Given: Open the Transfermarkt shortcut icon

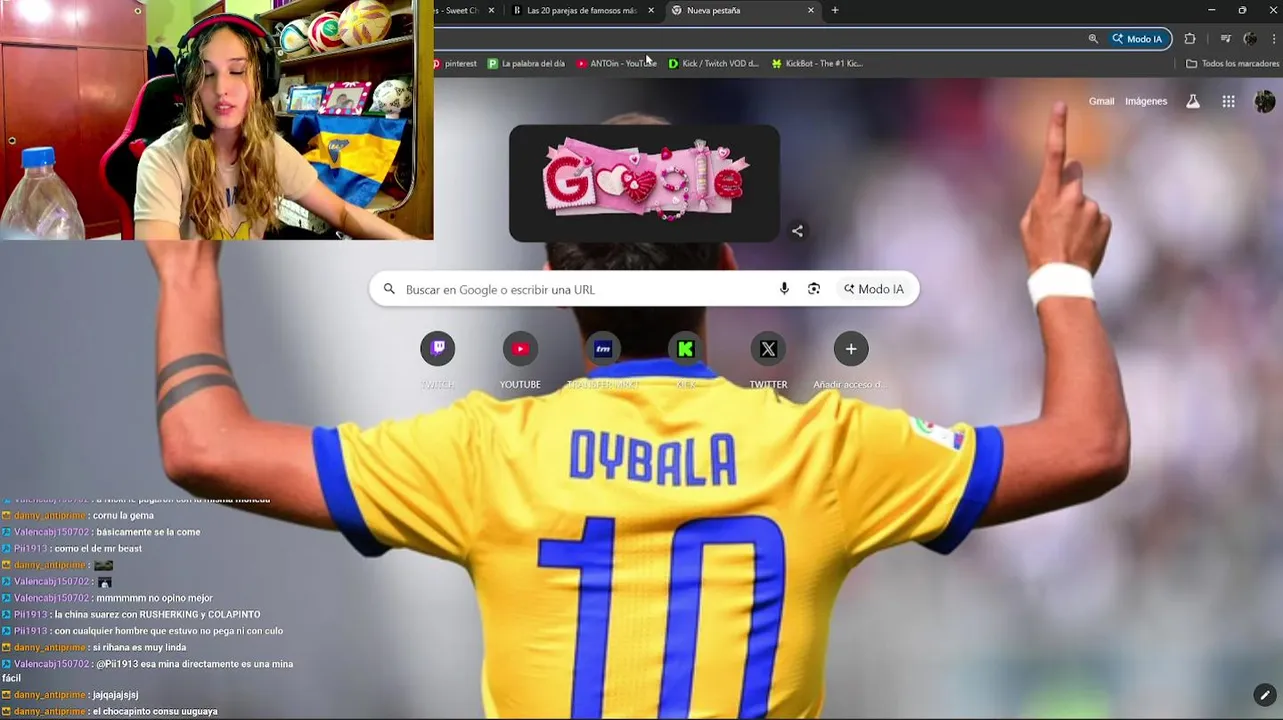Looking at the screenshot, I should pyautogui.click(x=603, y=349).
